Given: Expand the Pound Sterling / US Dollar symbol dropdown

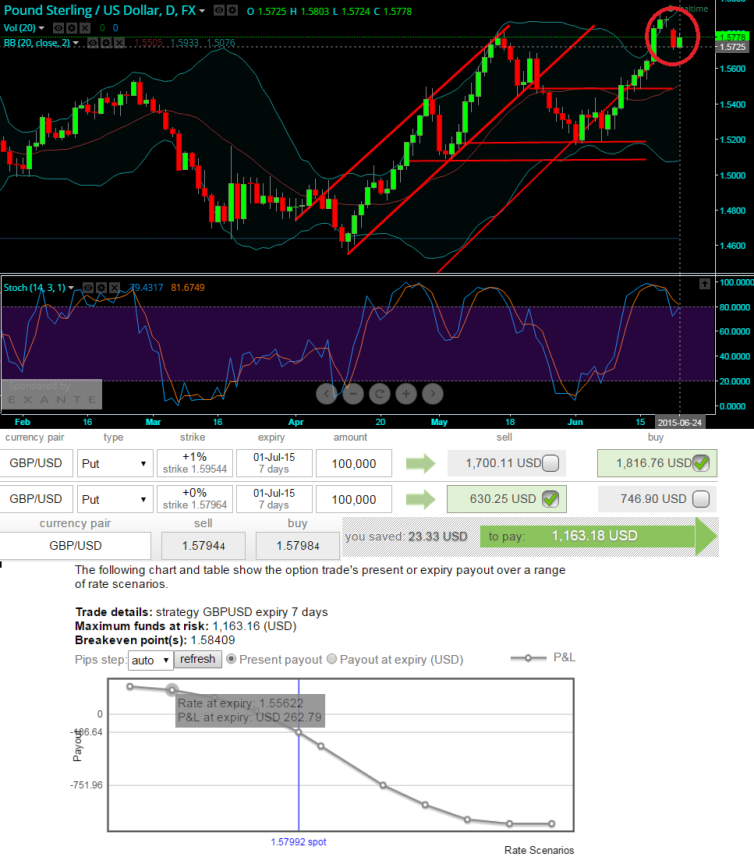Looking at the screenshot, I should [x=202, y=11].
